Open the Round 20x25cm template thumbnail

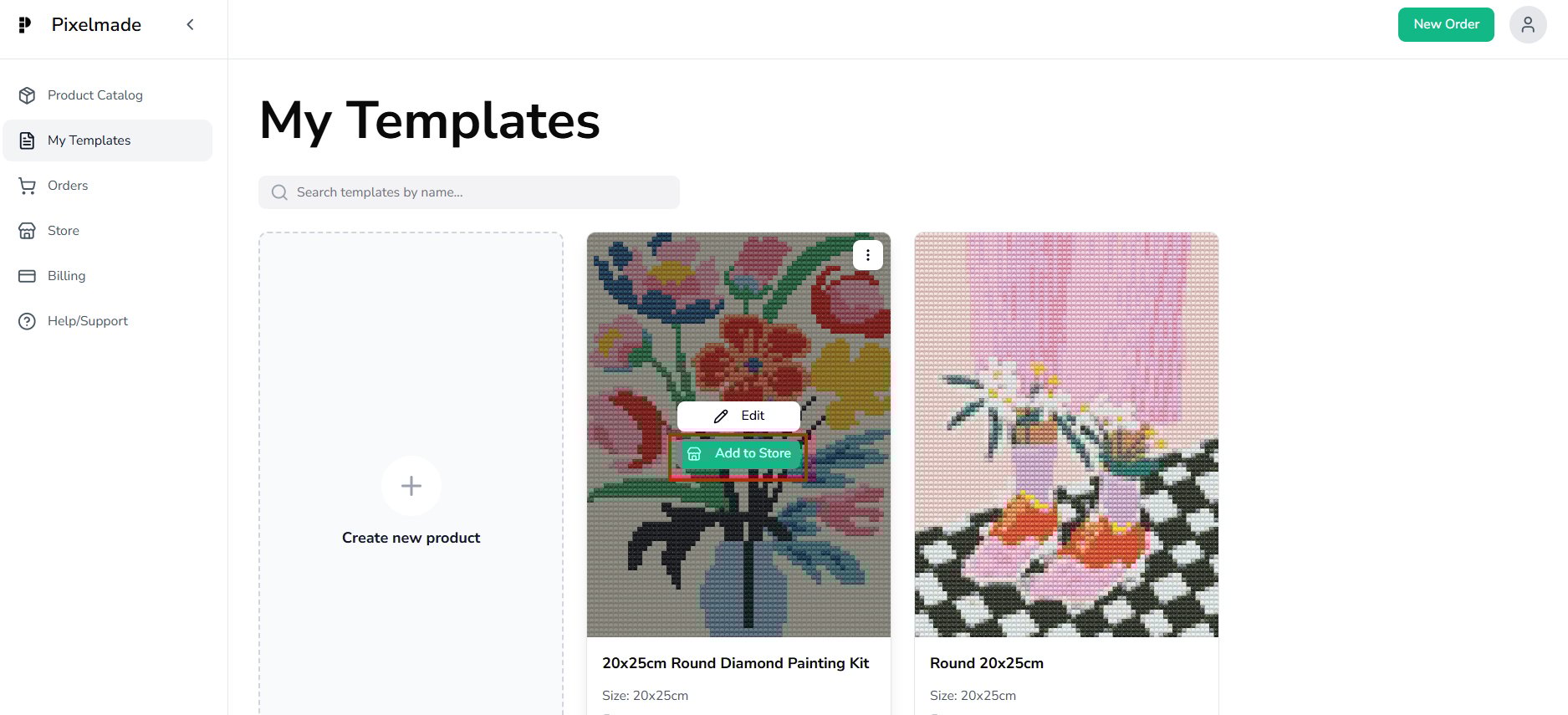[x=1066, y=435]
